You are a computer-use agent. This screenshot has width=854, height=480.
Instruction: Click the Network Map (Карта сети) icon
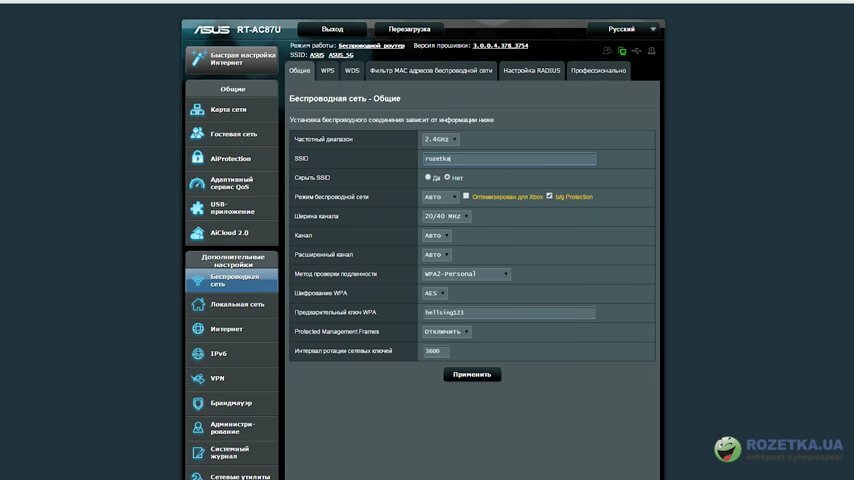197,110
